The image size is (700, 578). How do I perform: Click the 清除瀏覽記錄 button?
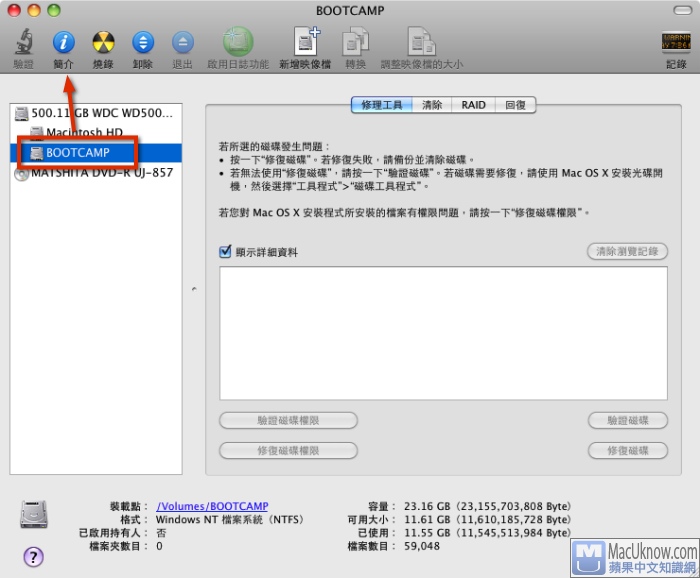pos(627,252)
